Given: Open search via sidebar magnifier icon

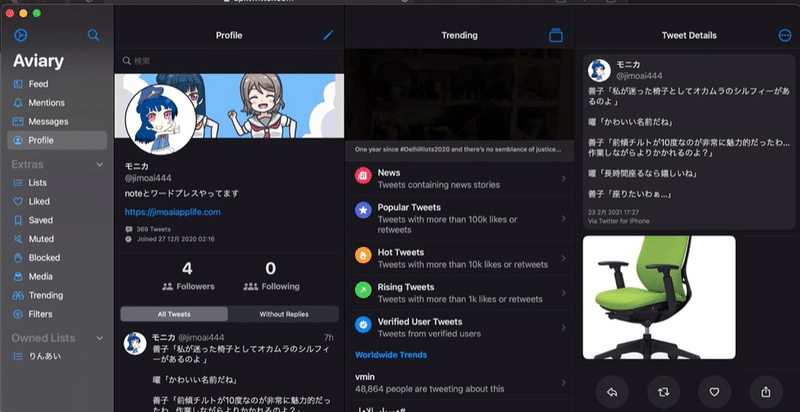Looking at the screenshot, I should [x=93, y=35].
